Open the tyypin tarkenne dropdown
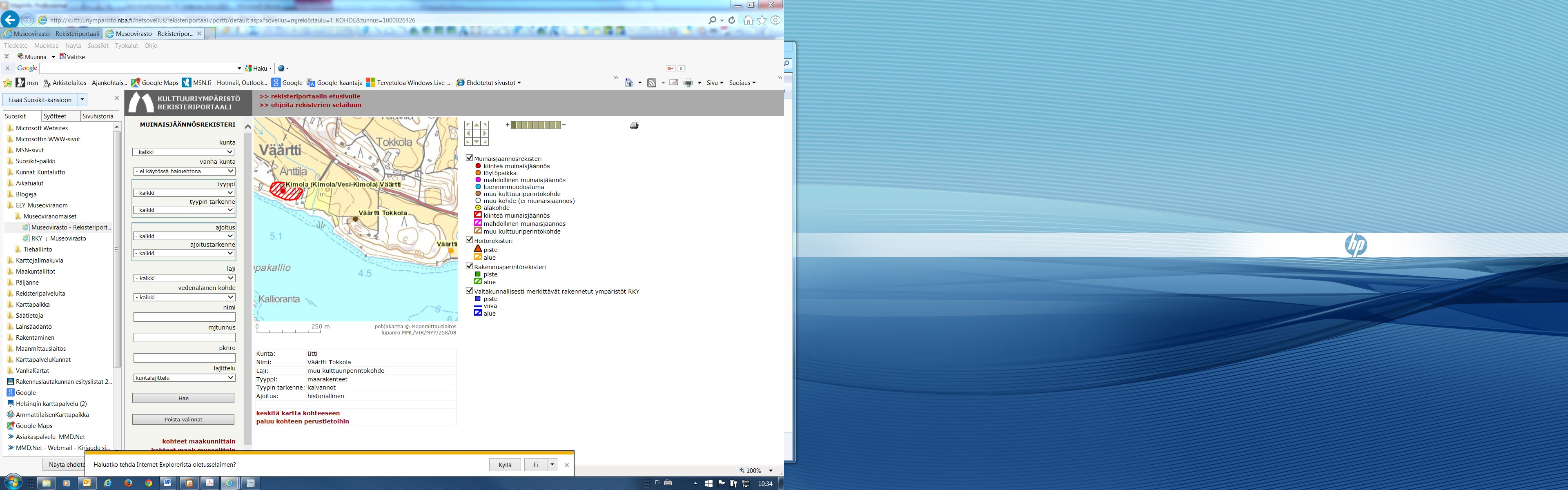The height and width of the screenshot is (490, 1568). tap(184, 210)
